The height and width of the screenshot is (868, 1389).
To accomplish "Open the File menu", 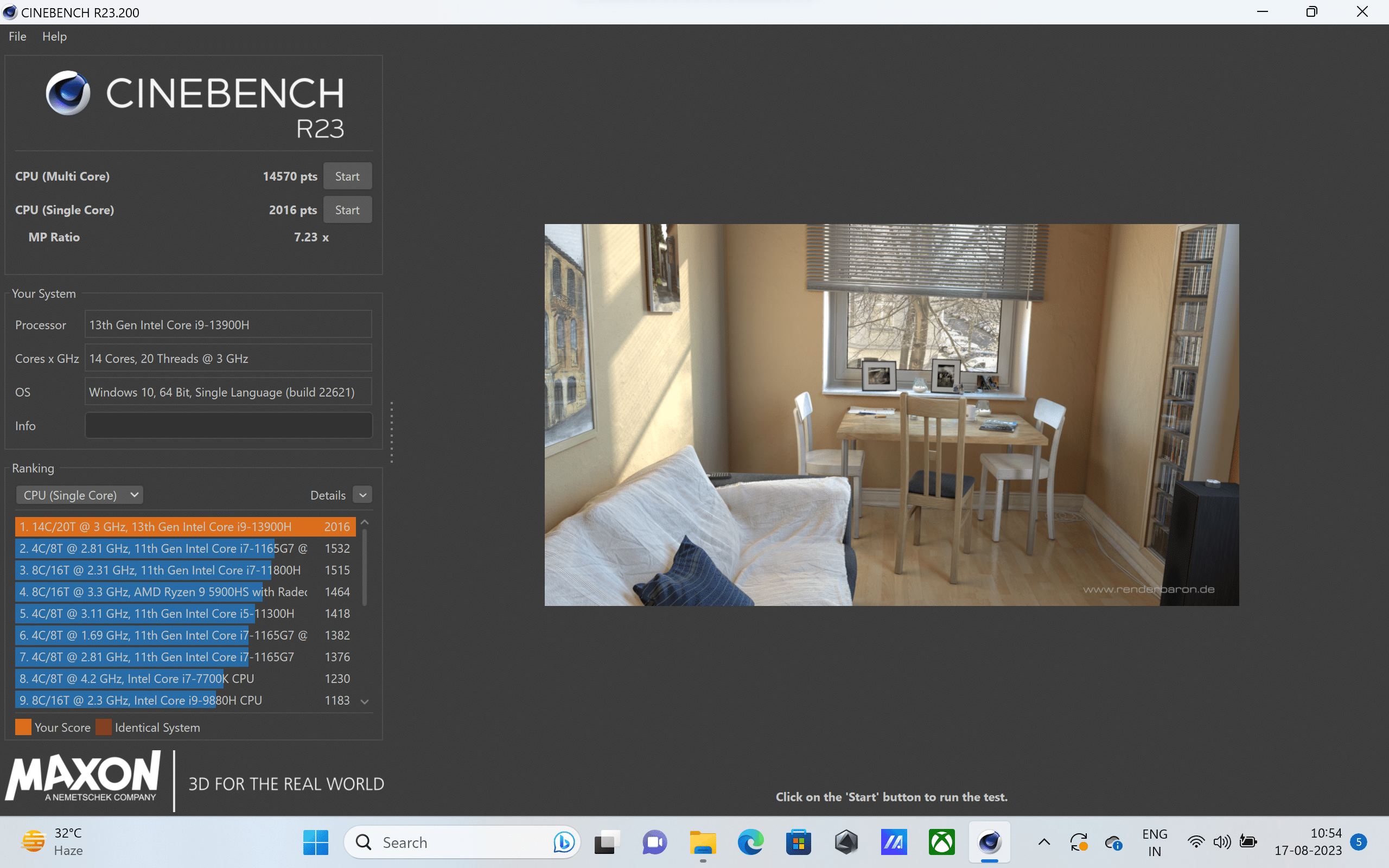I will click(18, 36).
